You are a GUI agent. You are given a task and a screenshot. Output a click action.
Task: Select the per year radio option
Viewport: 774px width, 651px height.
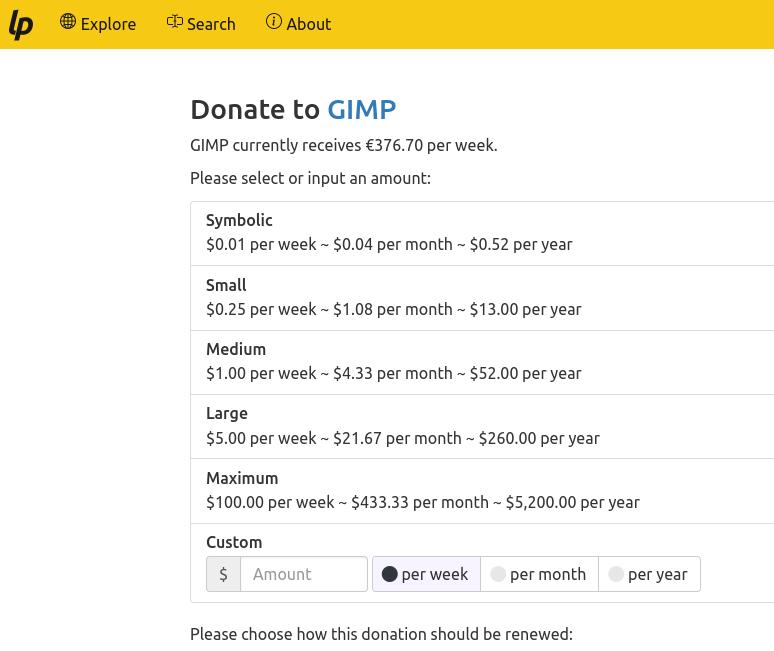[649, 574]
